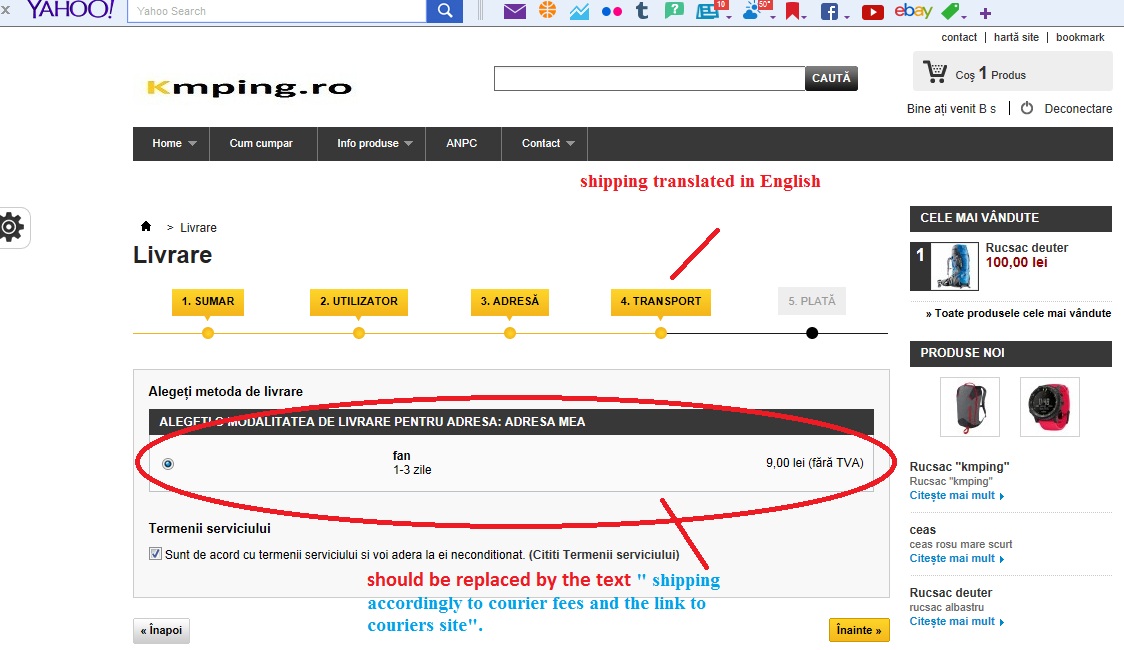This screenshot has width=1124, height=650.
Task: Select step 5. PLATĂ
Action: tap(811, 301)
